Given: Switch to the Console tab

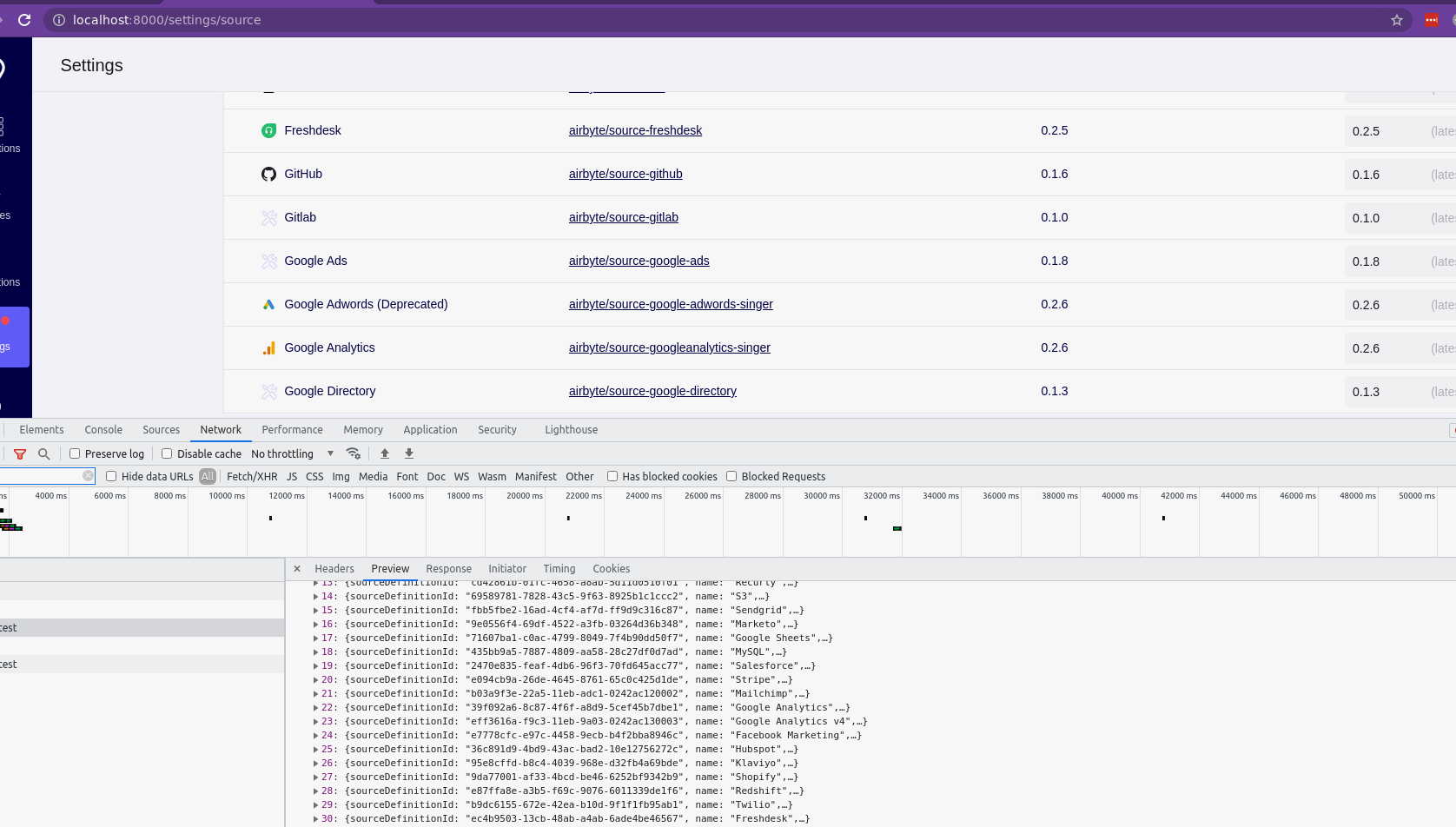Looking at the screenshot, I should pos(103,429).
